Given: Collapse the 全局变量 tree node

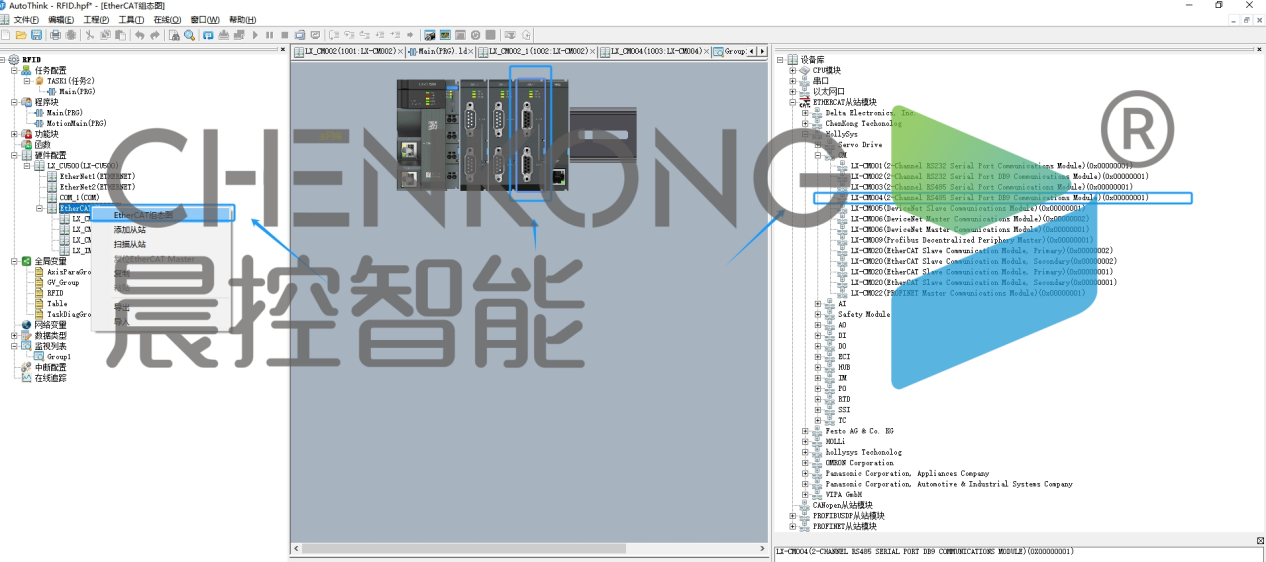Looking at the screenshot, I should pyautogui.click(x=15, y=261).
